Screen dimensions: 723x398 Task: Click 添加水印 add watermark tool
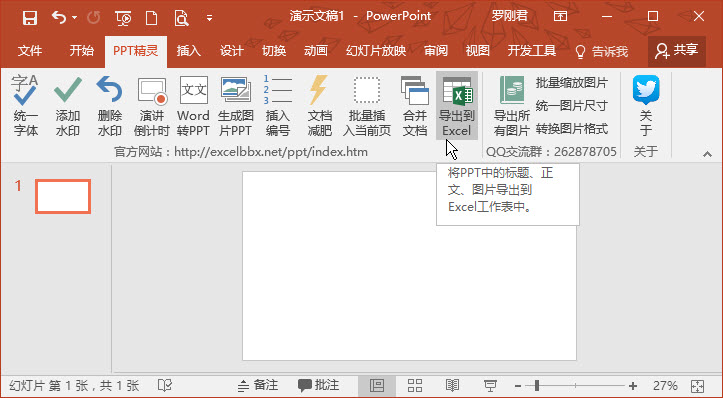tap(67, 106)
